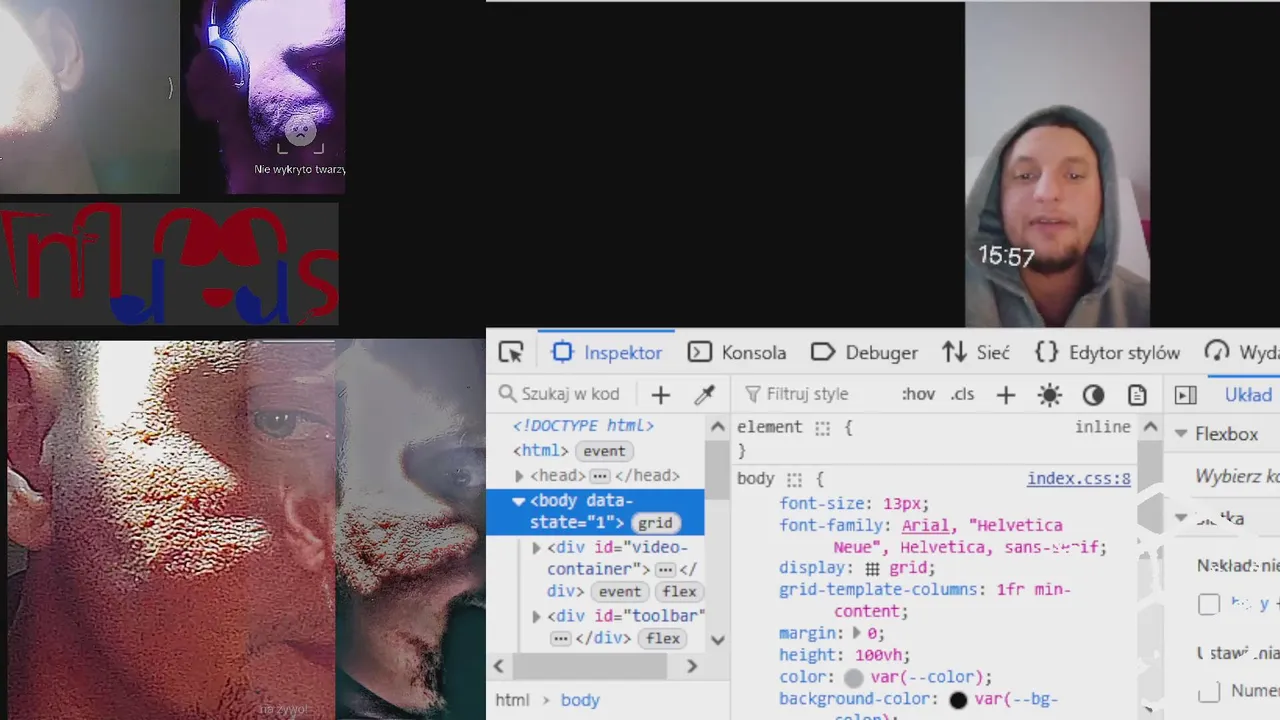
Task: Click the horizontal scrollbar right arrow
Action: 692,666
